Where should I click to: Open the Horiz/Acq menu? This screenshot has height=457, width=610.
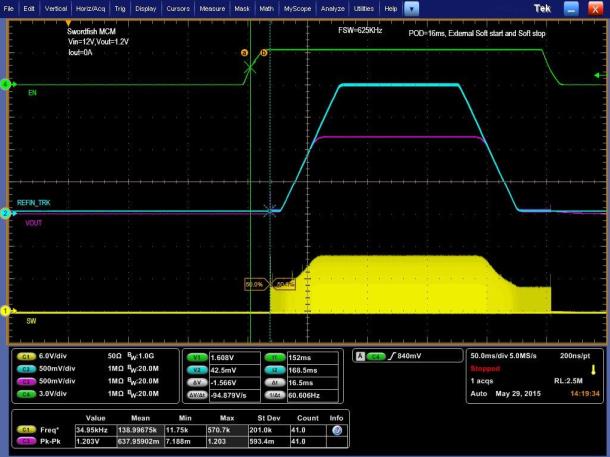90,9
